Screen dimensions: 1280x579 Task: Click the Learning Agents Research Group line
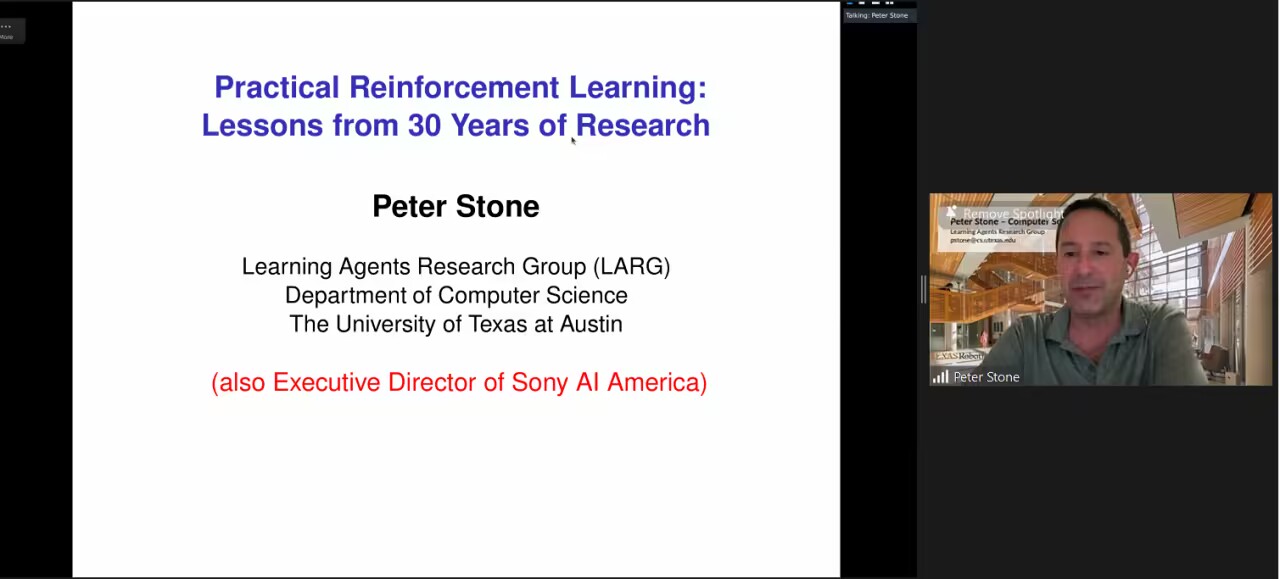(x=456, y=267)
